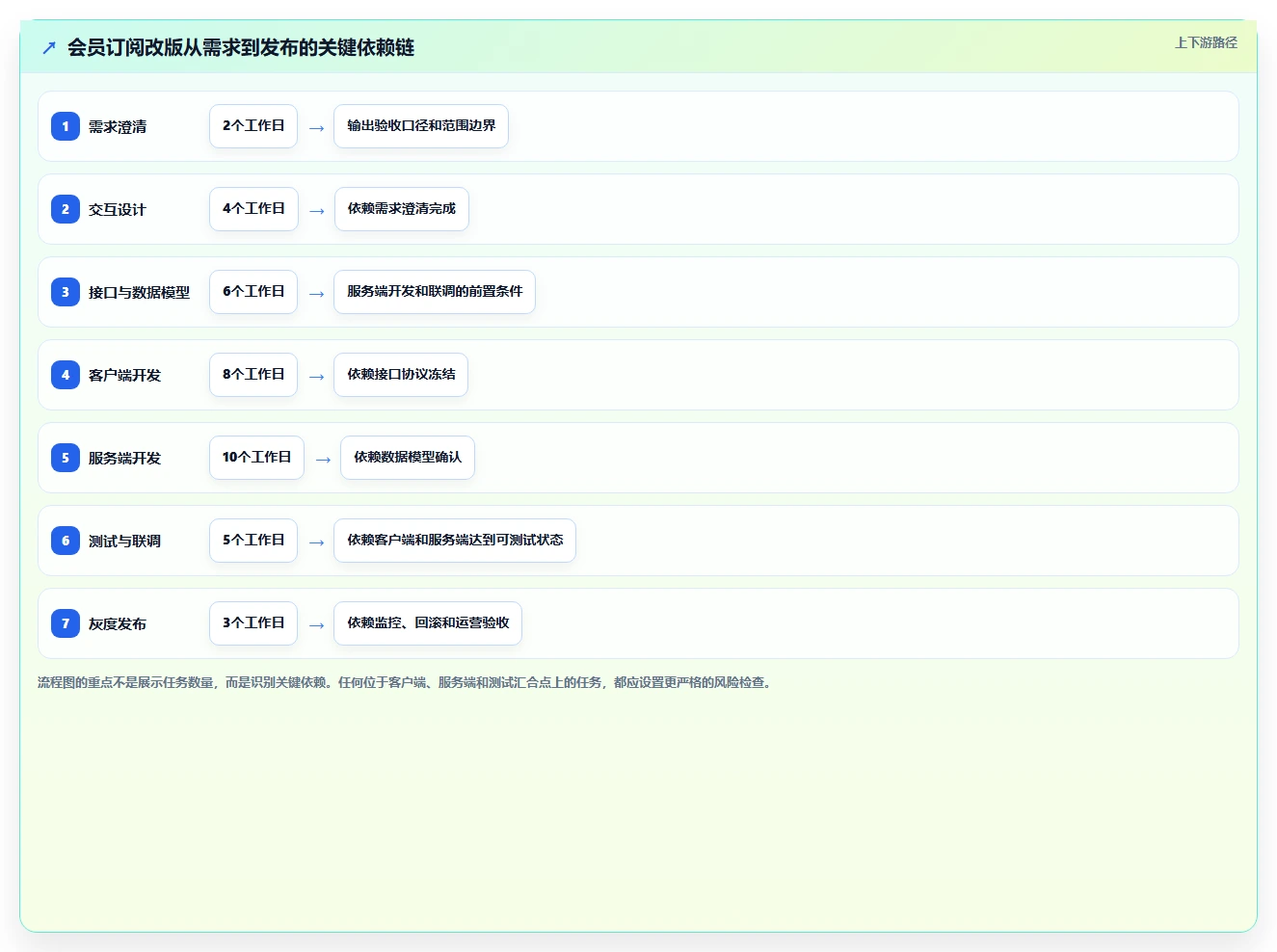Click the 依赖数据模型确认 note
The width and height of the screenshot is (1277, 952).
point(408,458)
